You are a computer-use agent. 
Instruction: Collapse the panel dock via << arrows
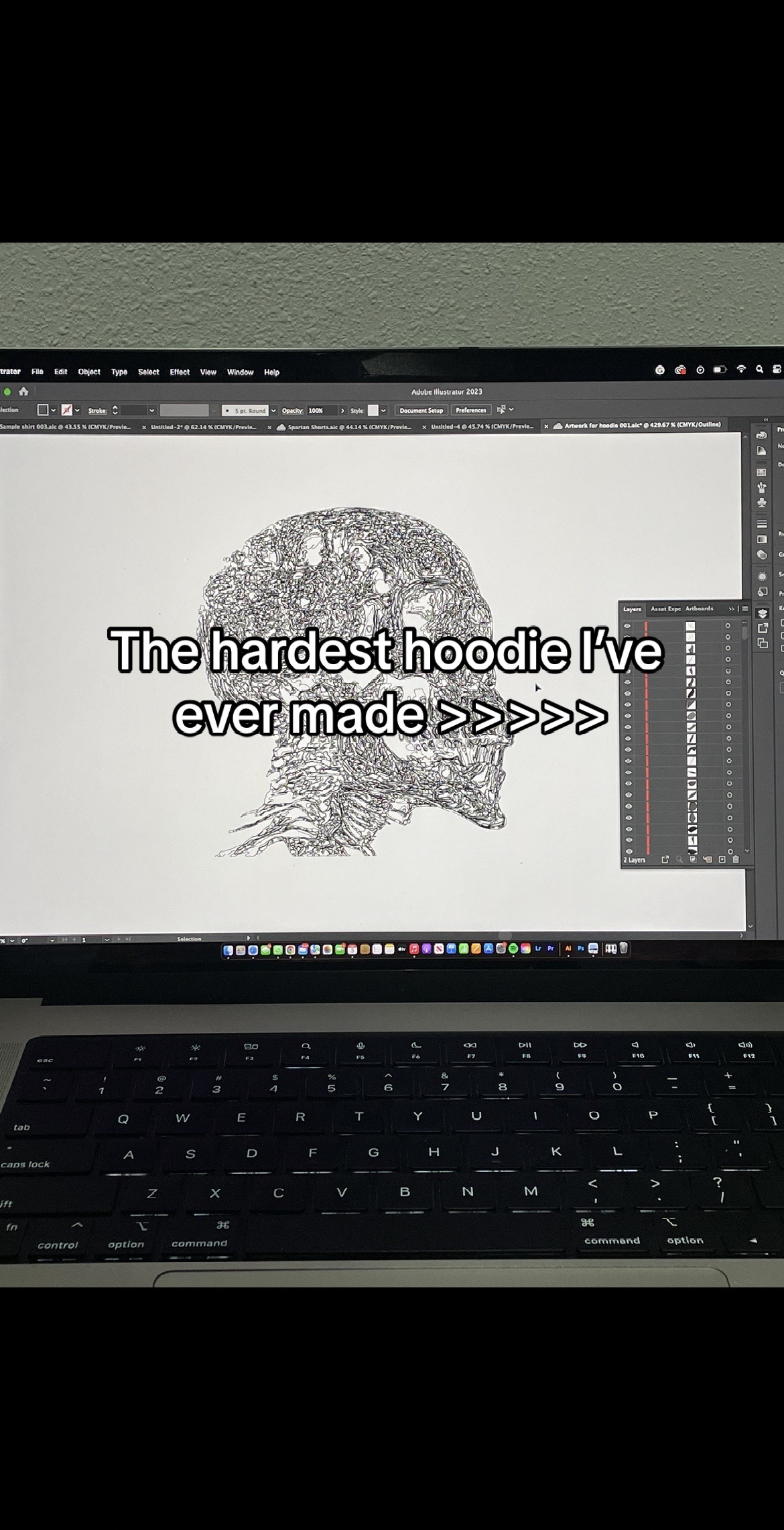coord(767,420)
